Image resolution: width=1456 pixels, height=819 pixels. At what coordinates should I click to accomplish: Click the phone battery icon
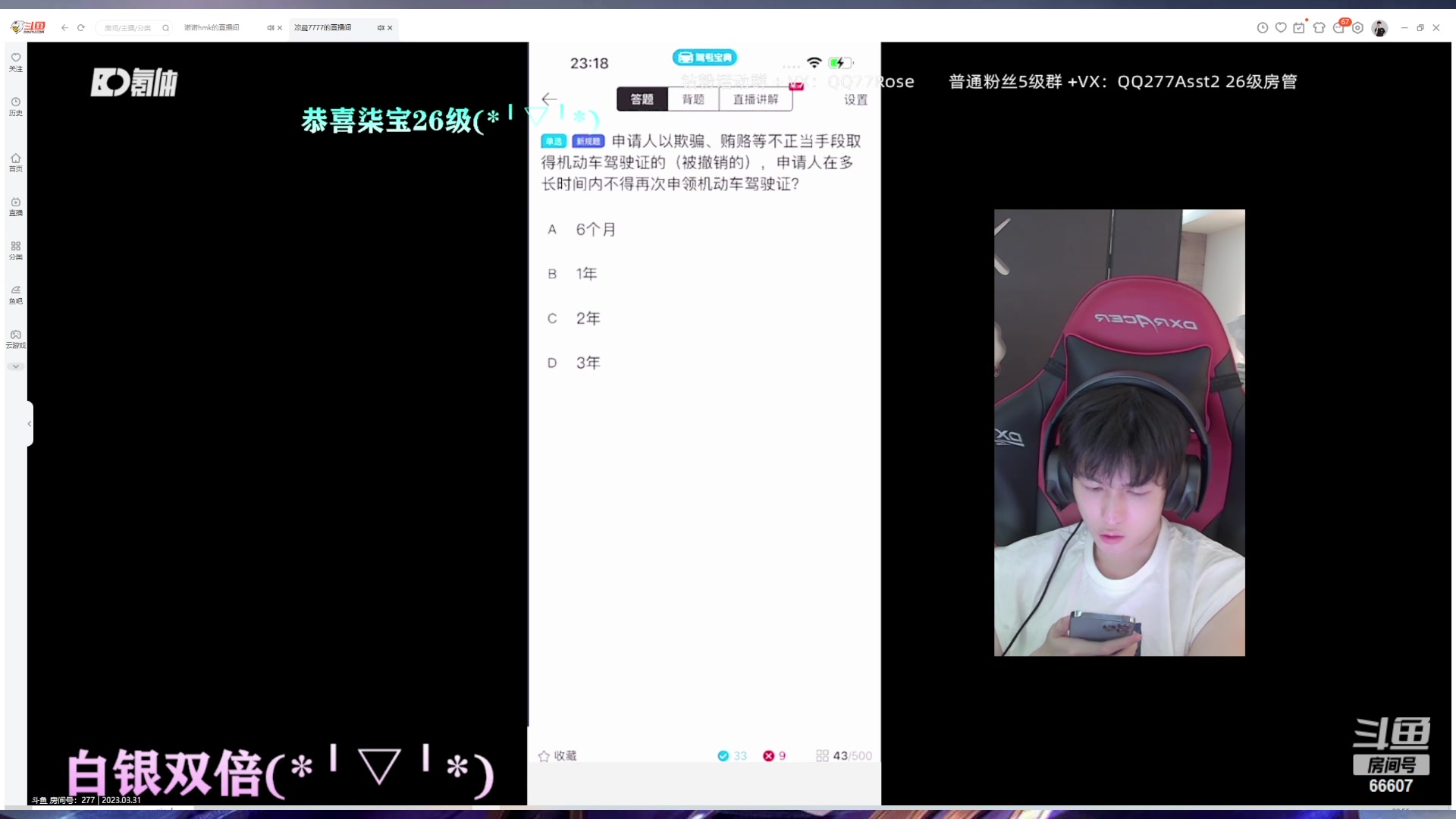(x=840, y=63)
